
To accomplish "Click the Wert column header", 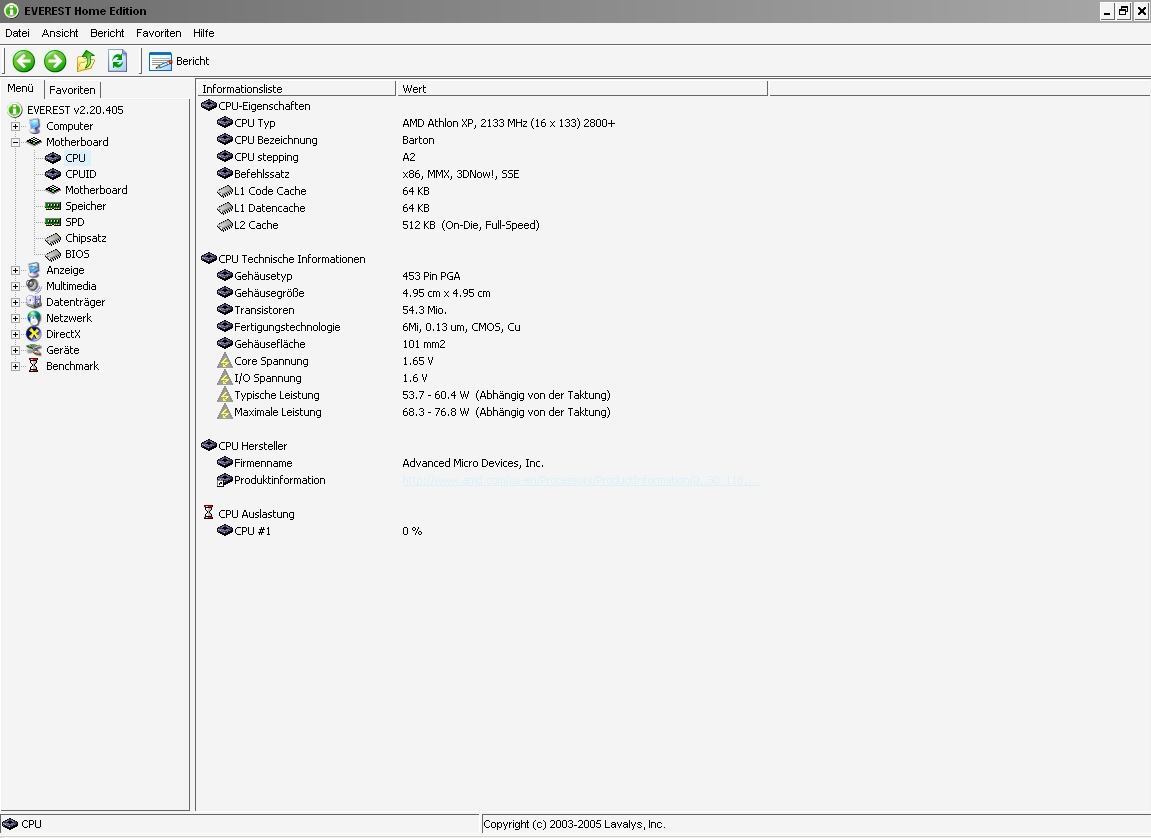I will click(582, 89).
